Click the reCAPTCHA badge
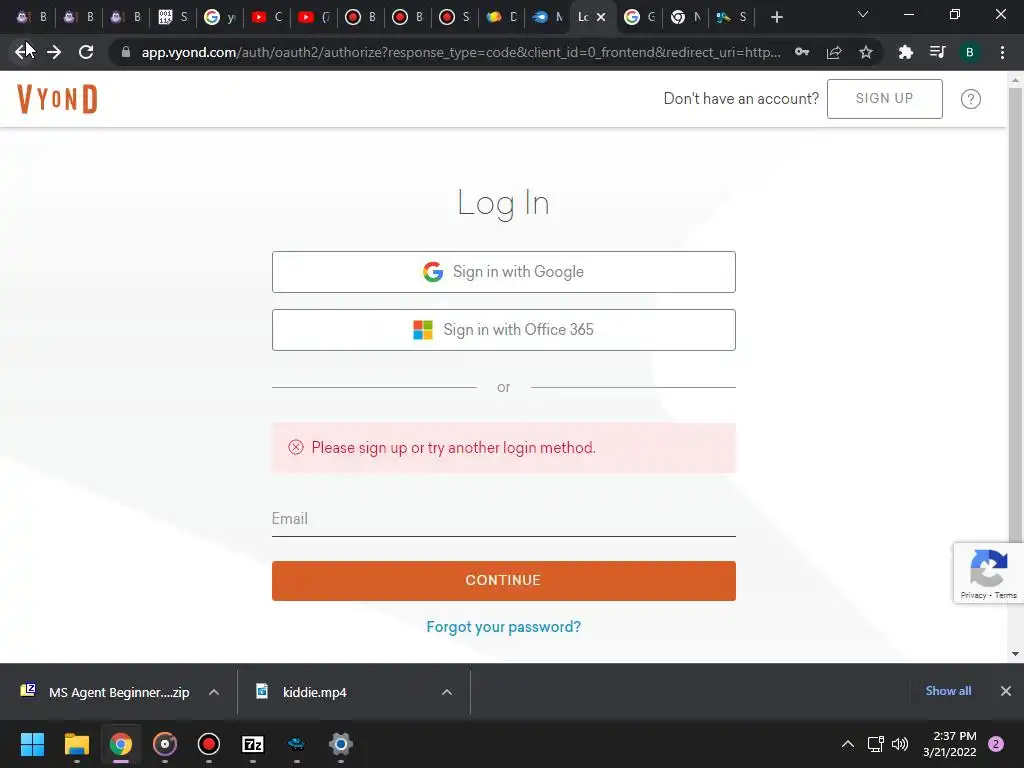This screenshot has height=768, width=1024. coord(989,573)
